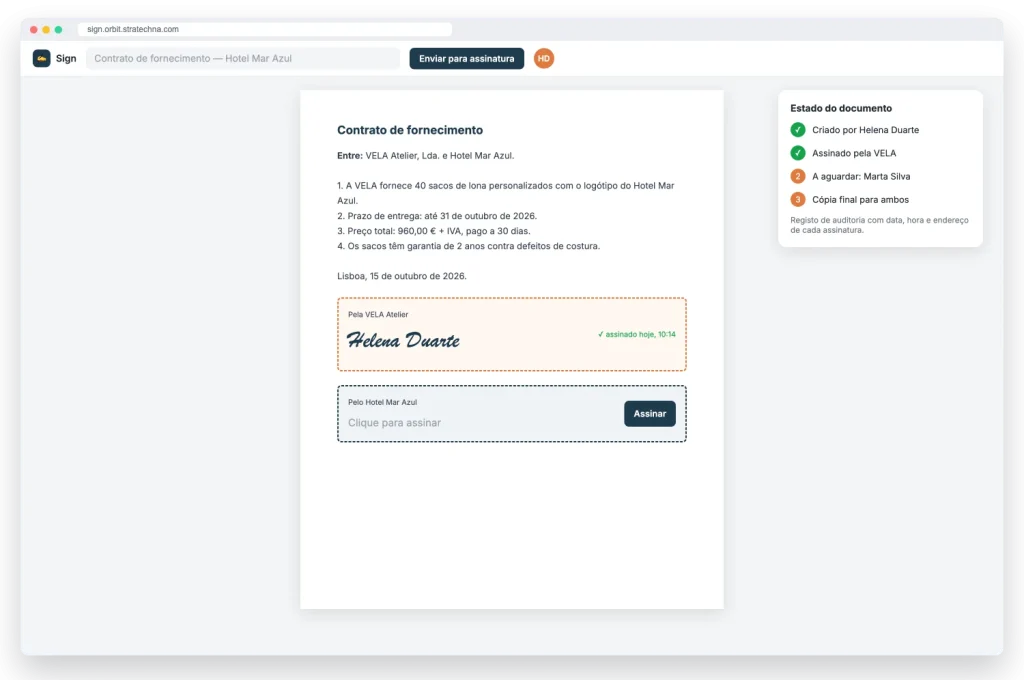Click the 'Sign' app name in the header
The width and height of the screenshot is (1024, 680).
66,58
